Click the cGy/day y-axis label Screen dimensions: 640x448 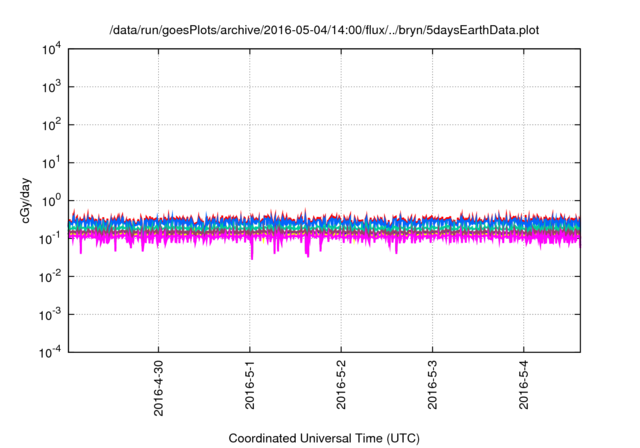point(26,200)
